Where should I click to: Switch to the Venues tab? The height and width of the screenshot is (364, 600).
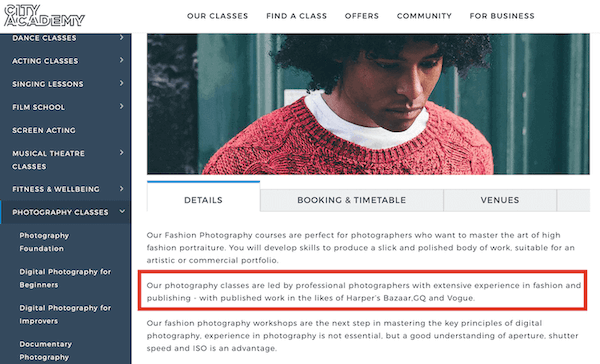pyautogui.click(x=500, y=200)
